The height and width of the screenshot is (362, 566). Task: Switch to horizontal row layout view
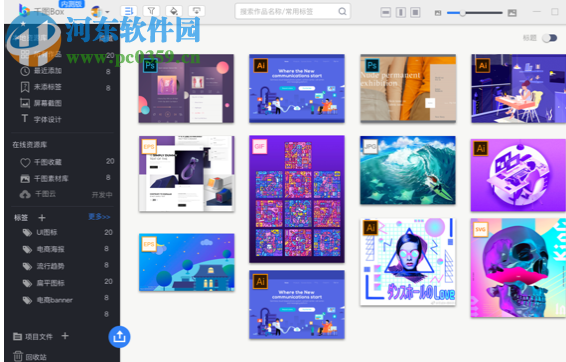click(386, 13)
